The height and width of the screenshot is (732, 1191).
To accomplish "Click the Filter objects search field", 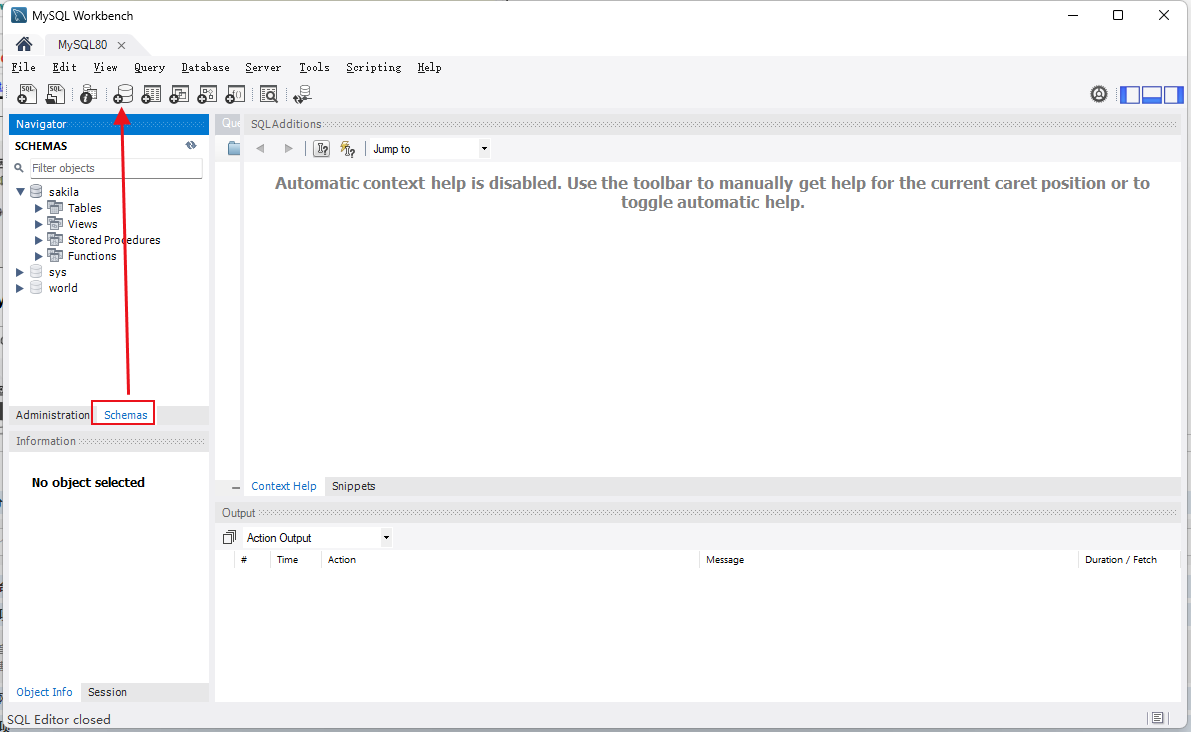I will 115,168.
